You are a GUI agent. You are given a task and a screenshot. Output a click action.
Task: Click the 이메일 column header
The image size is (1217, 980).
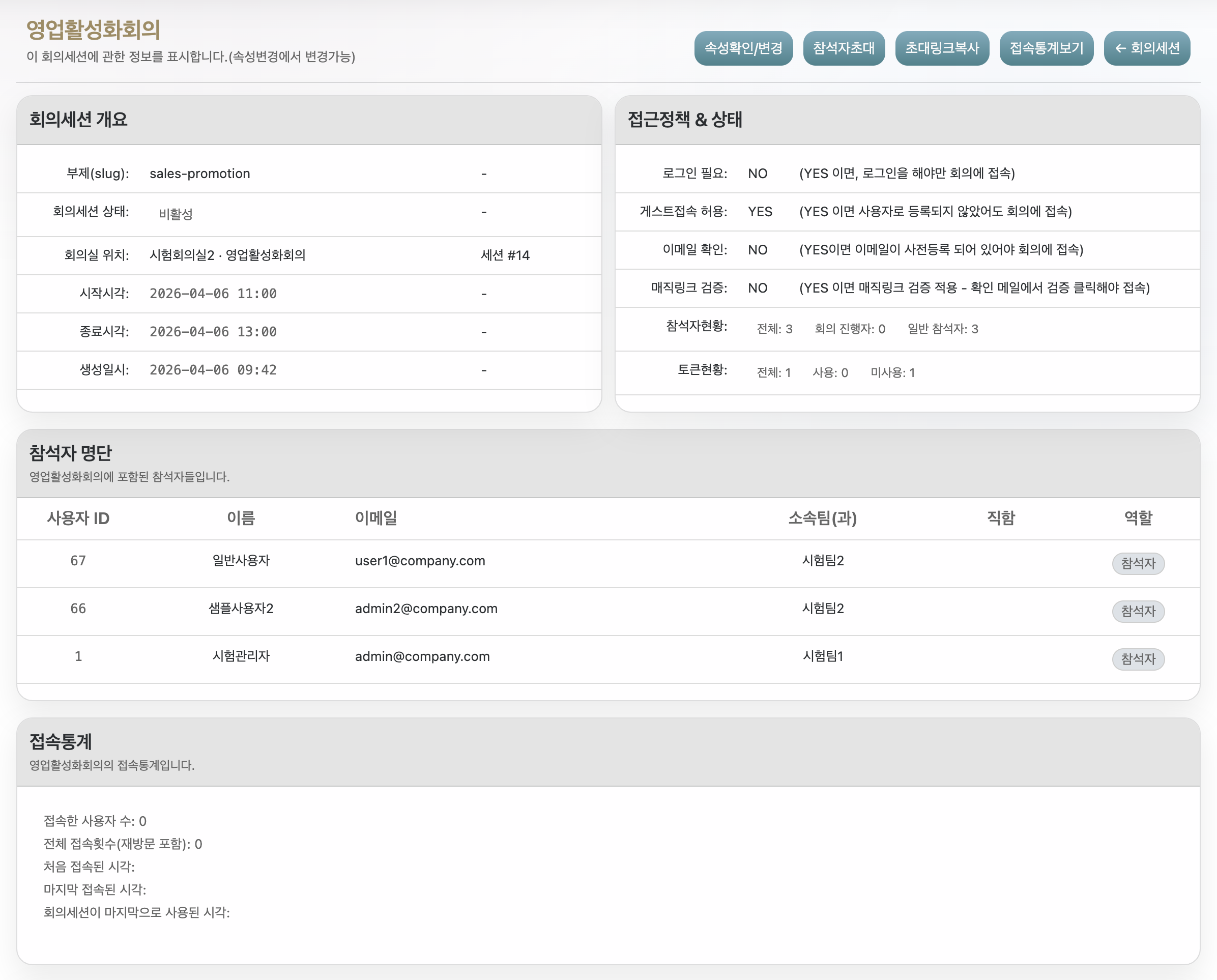[376, 517]
